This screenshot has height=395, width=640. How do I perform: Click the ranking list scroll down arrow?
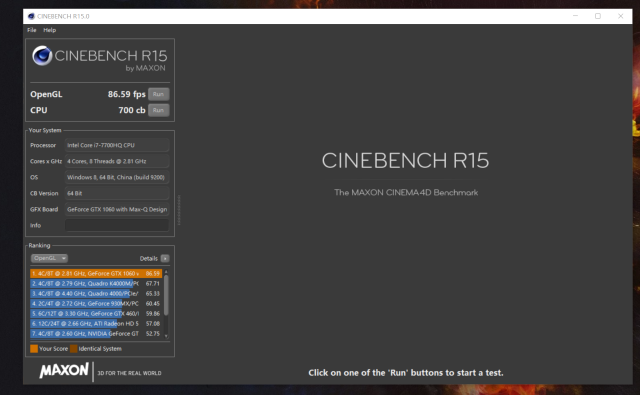point(166,336)
